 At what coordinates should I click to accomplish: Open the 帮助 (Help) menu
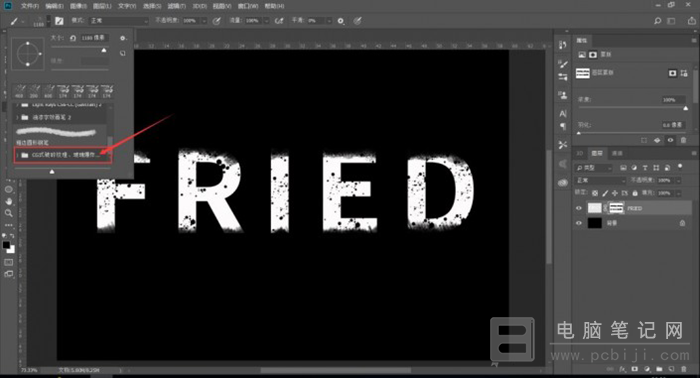click(x=274, y=6)
